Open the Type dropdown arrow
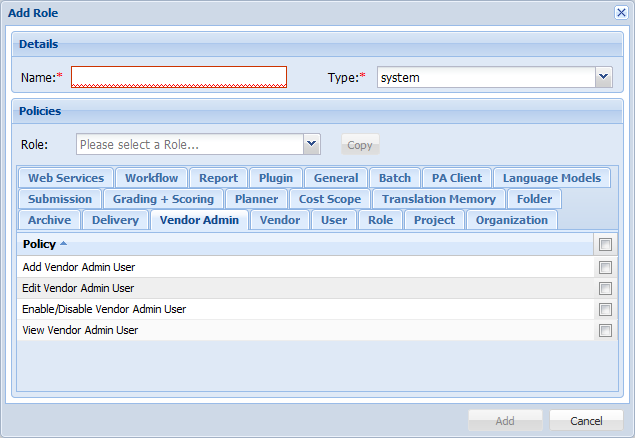The image size is (635, 438). tap(603, 77)
